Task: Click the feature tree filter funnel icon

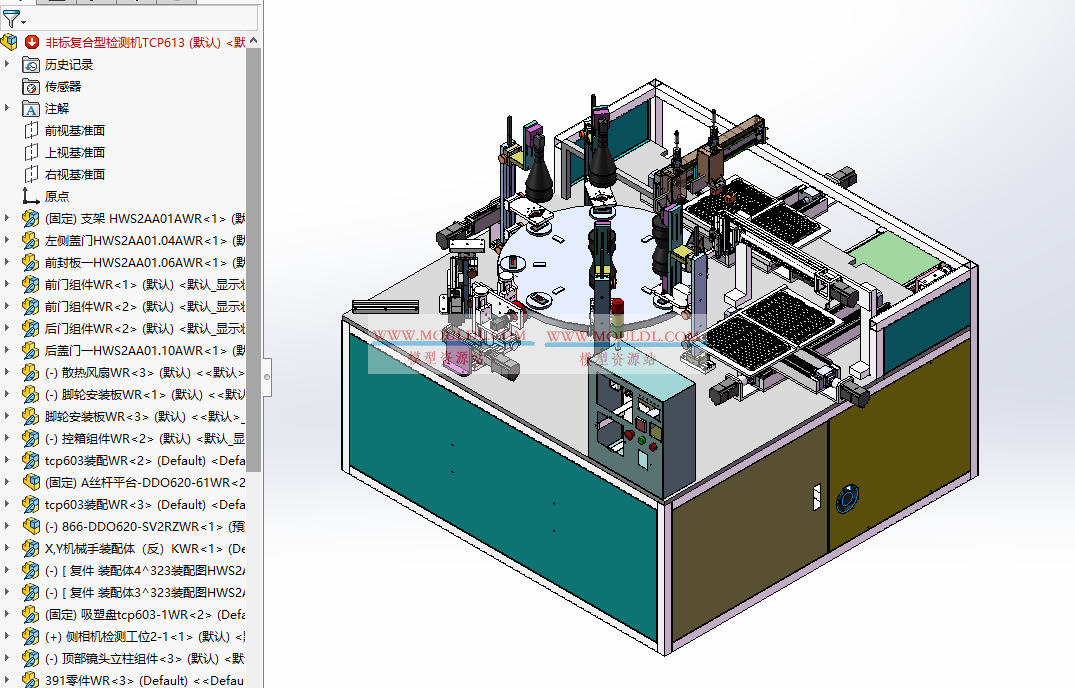Action: [10, 18]
